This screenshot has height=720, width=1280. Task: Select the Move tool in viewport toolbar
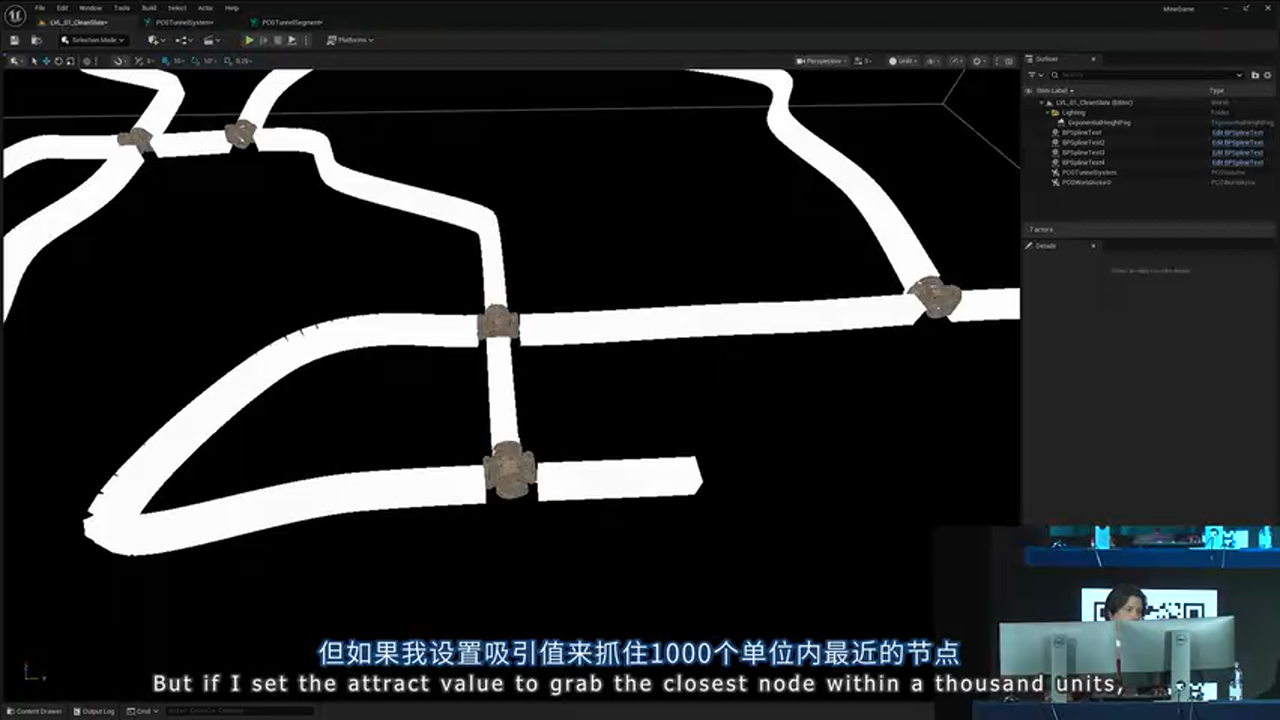pos(46,60)
